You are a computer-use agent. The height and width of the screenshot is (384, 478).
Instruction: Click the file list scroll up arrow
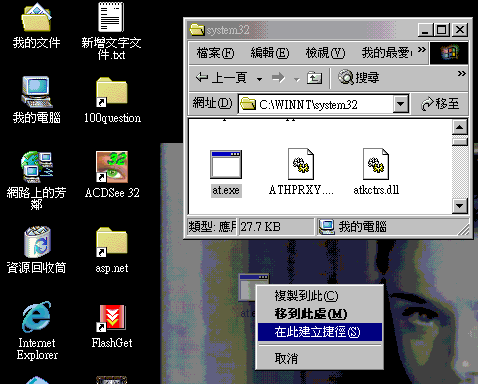[x=460, y=127]
